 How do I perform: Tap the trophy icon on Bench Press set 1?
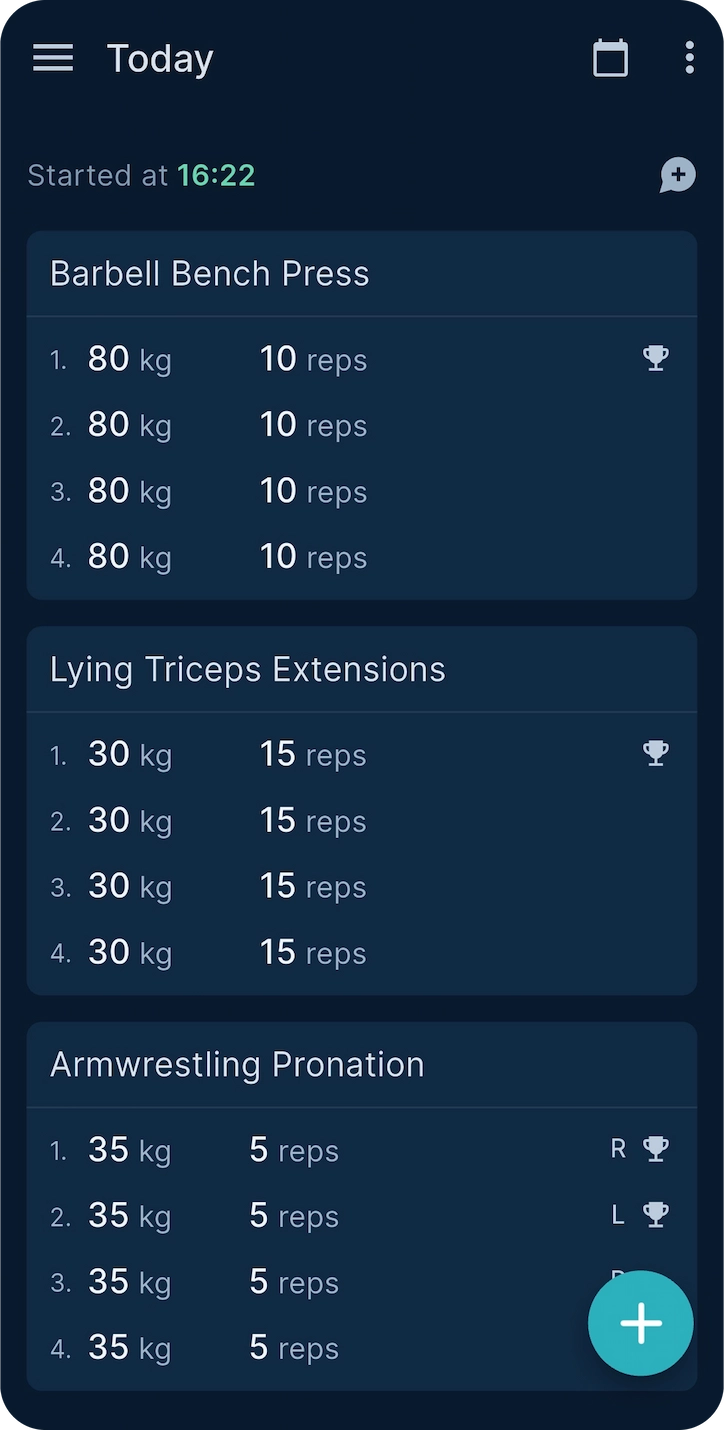pos(655,358)
